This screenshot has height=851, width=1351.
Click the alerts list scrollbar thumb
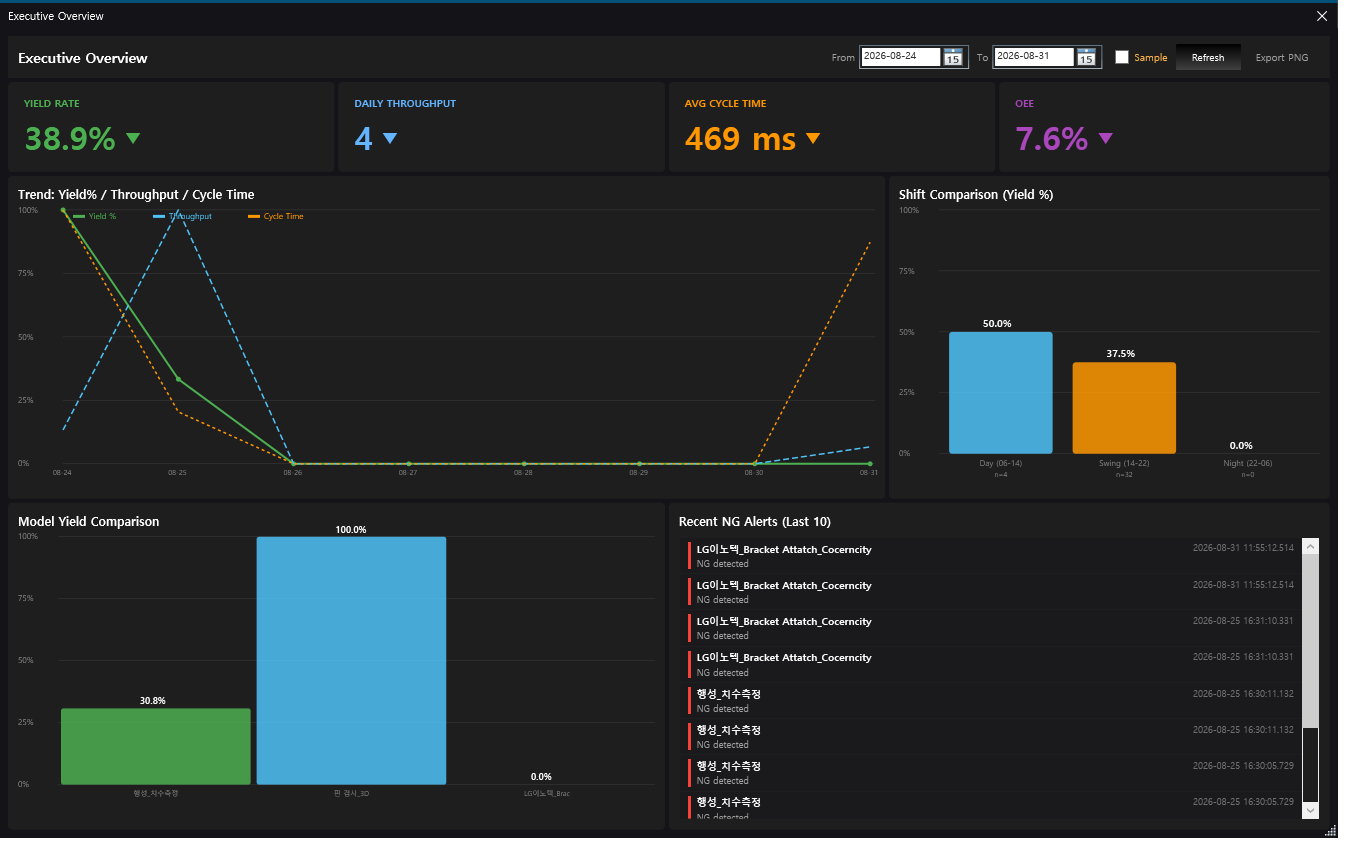[1310, 641]
